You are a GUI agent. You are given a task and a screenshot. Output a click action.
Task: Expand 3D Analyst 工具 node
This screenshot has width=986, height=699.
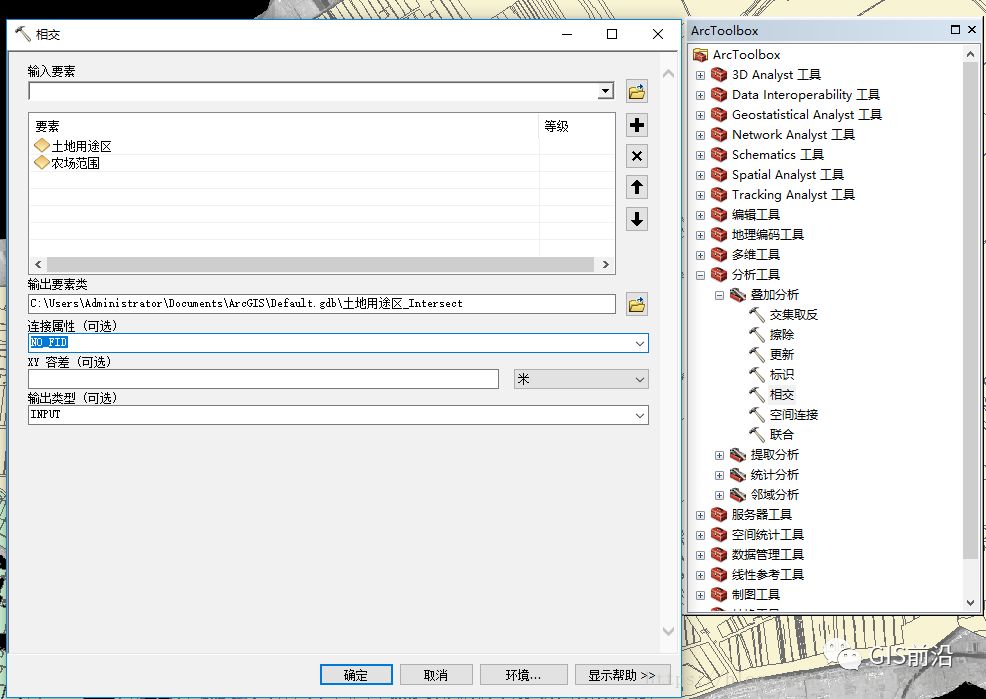[700, 75]
